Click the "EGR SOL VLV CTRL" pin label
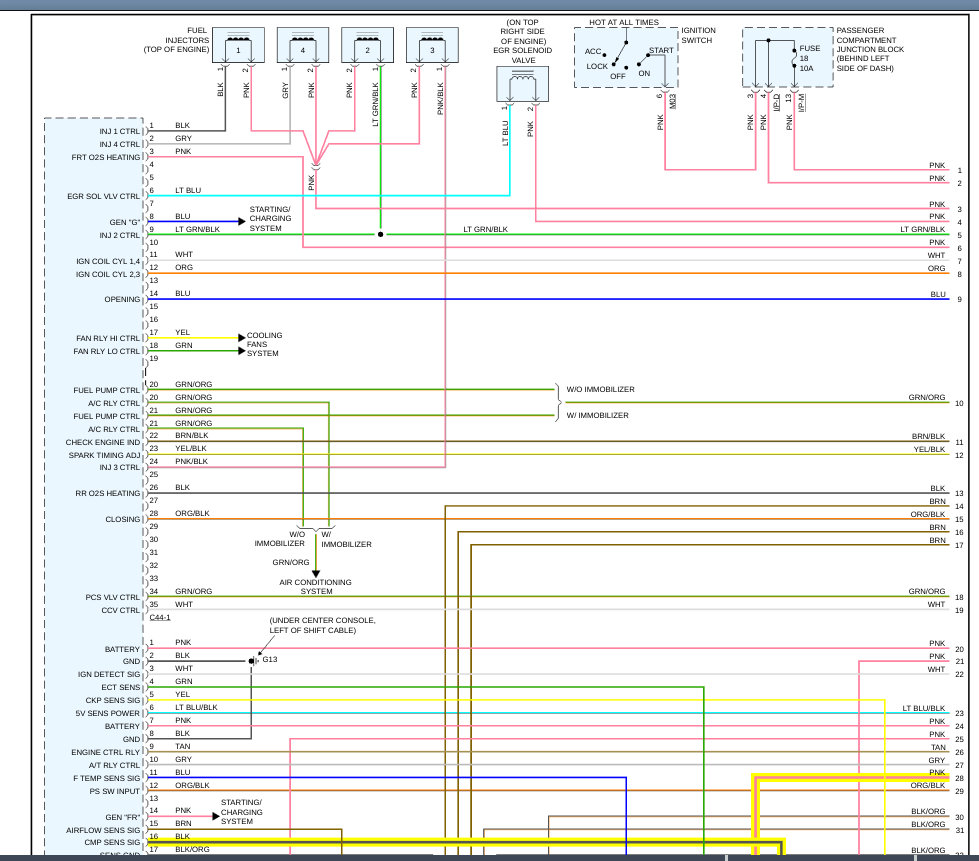The height and width of the screenshot is (861, 979). [x=104, y=196]
